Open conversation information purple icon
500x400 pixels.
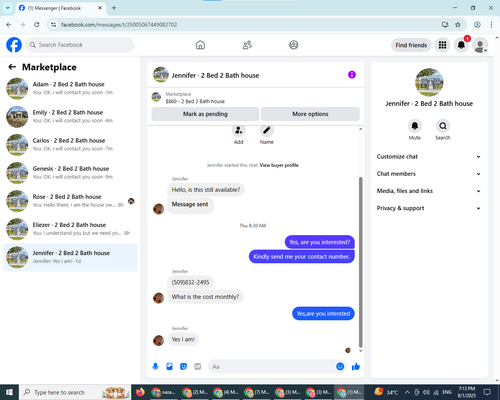(x=352, y=75)
